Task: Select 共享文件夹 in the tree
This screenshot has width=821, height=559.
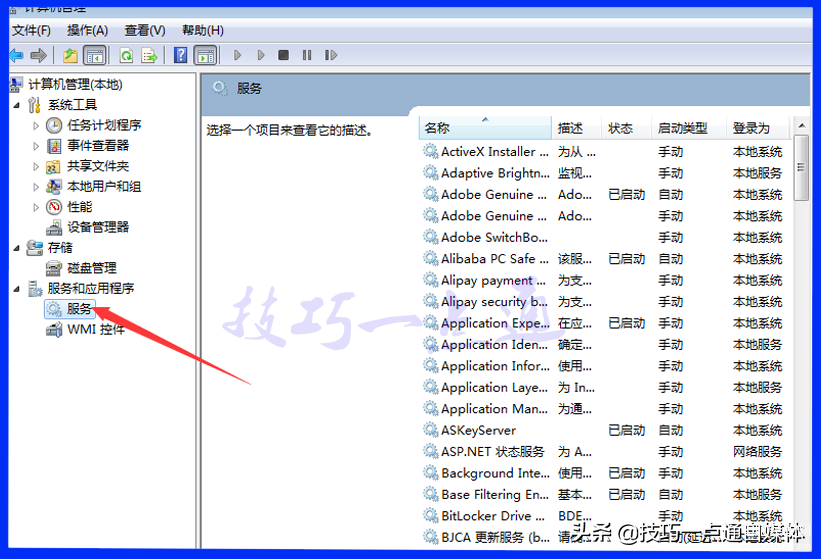Action: (x=98, y=166)
